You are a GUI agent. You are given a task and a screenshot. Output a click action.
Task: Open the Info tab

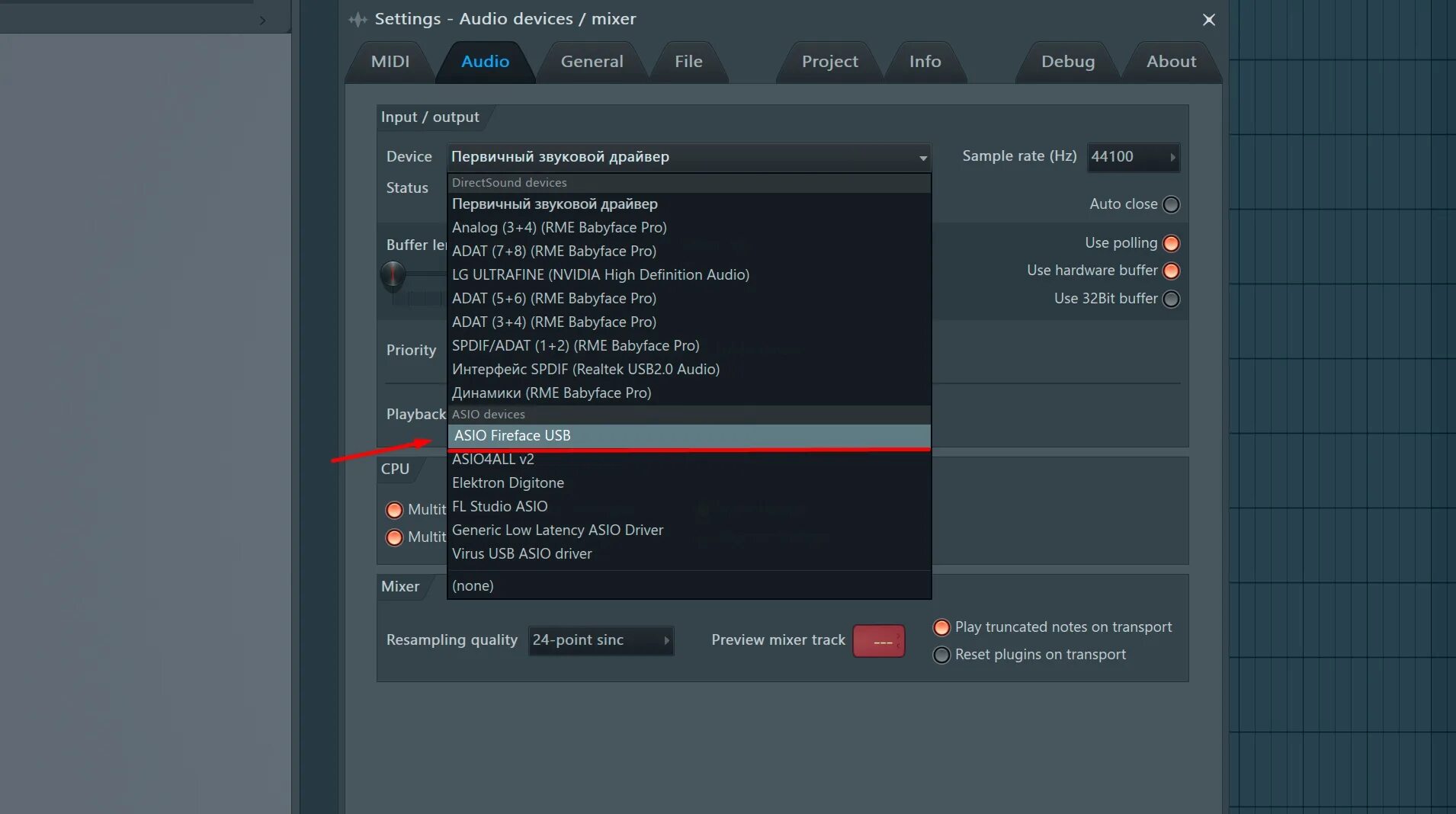(x=925, y=62)
